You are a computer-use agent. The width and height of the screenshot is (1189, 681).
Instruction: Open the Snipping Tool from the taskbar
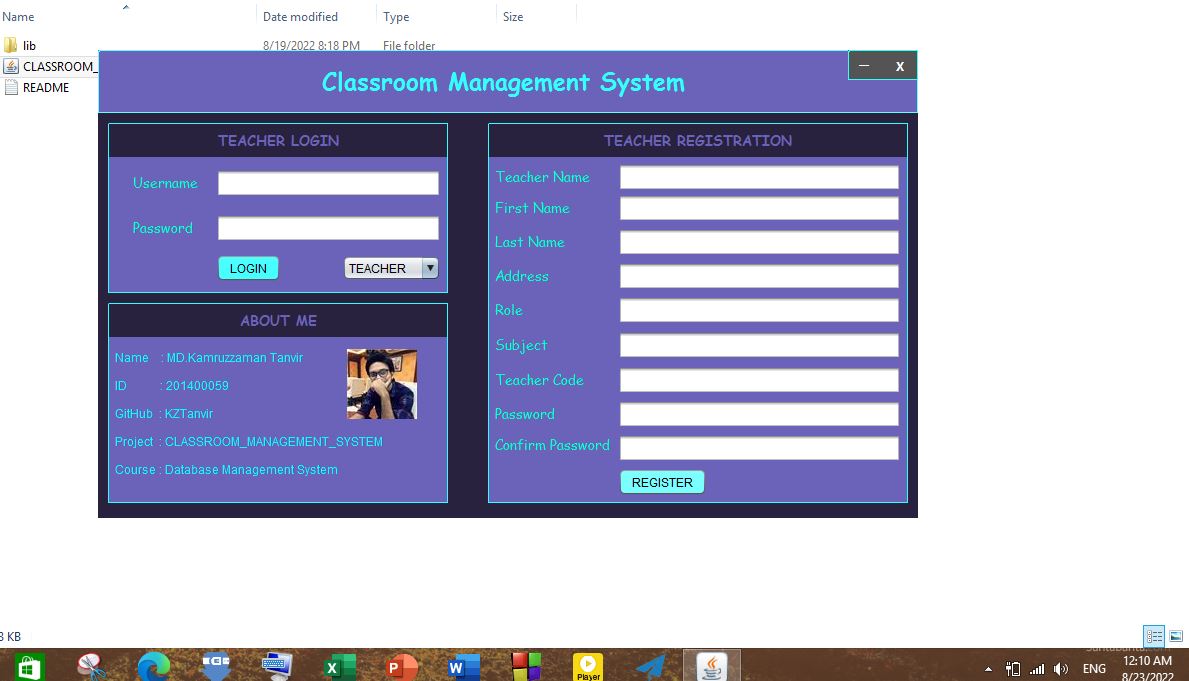coord(93,664)
